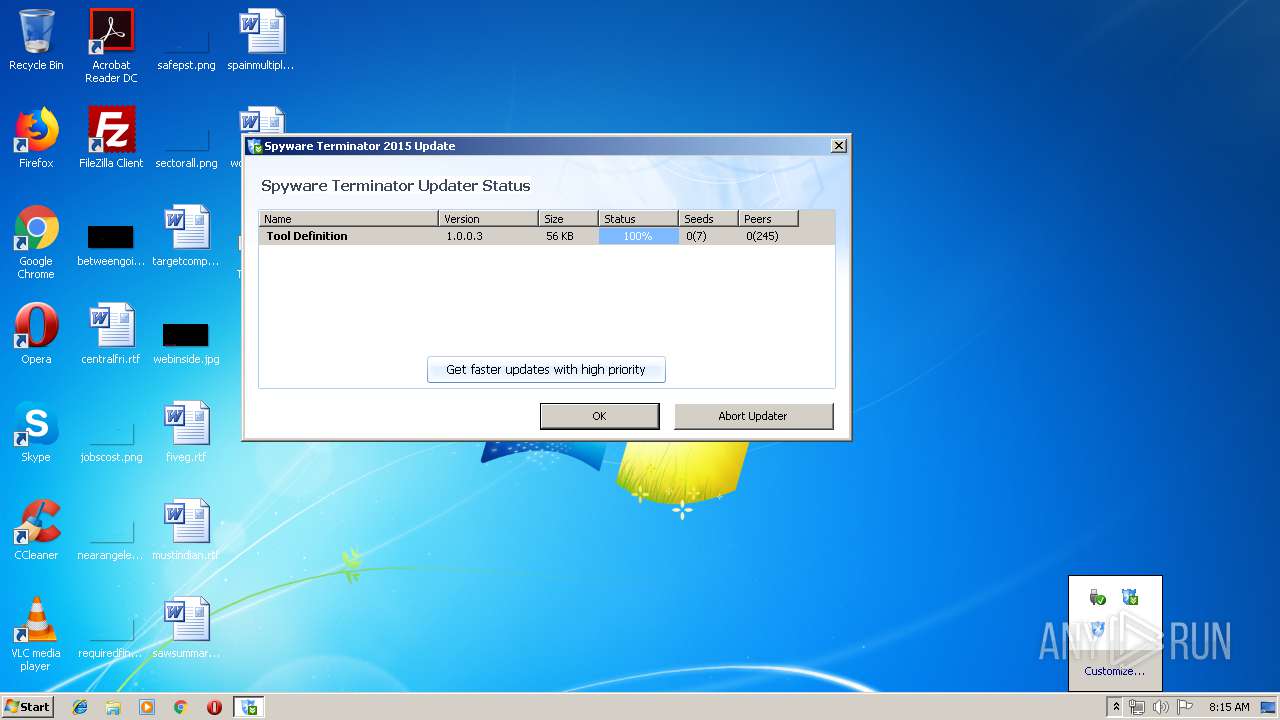Click version cell 1.0.0.3

pyautogui.click(x=464, y=236)
